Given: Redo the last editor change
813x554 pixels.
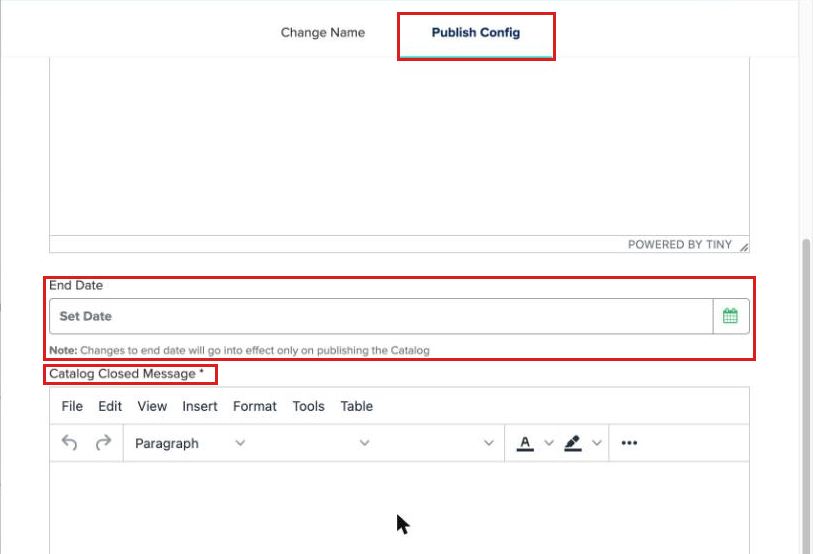Looking at the screenshot, I should click(103, 443).
